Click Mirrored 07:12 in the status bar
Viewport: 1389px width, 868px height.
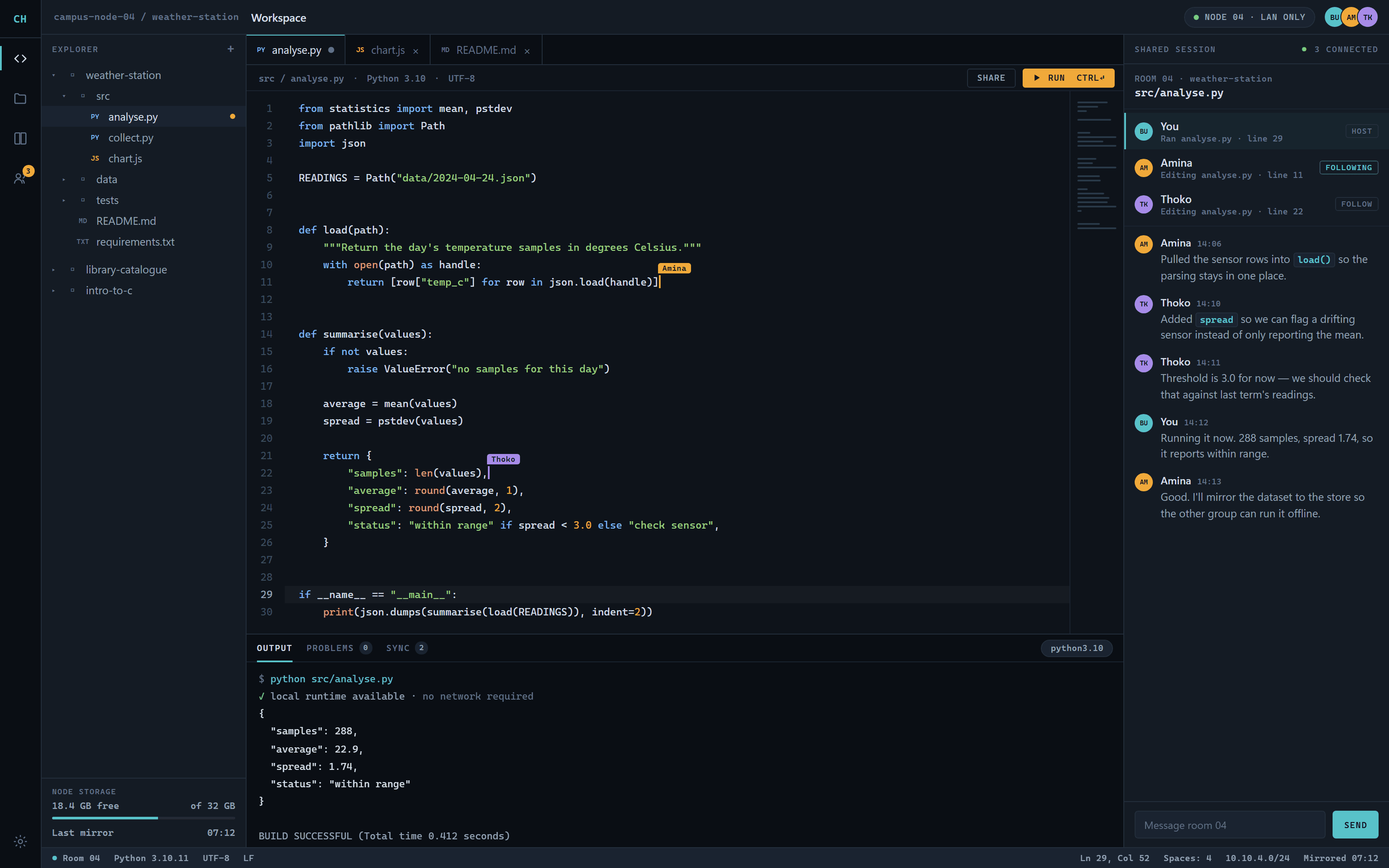pos(1340,858)
